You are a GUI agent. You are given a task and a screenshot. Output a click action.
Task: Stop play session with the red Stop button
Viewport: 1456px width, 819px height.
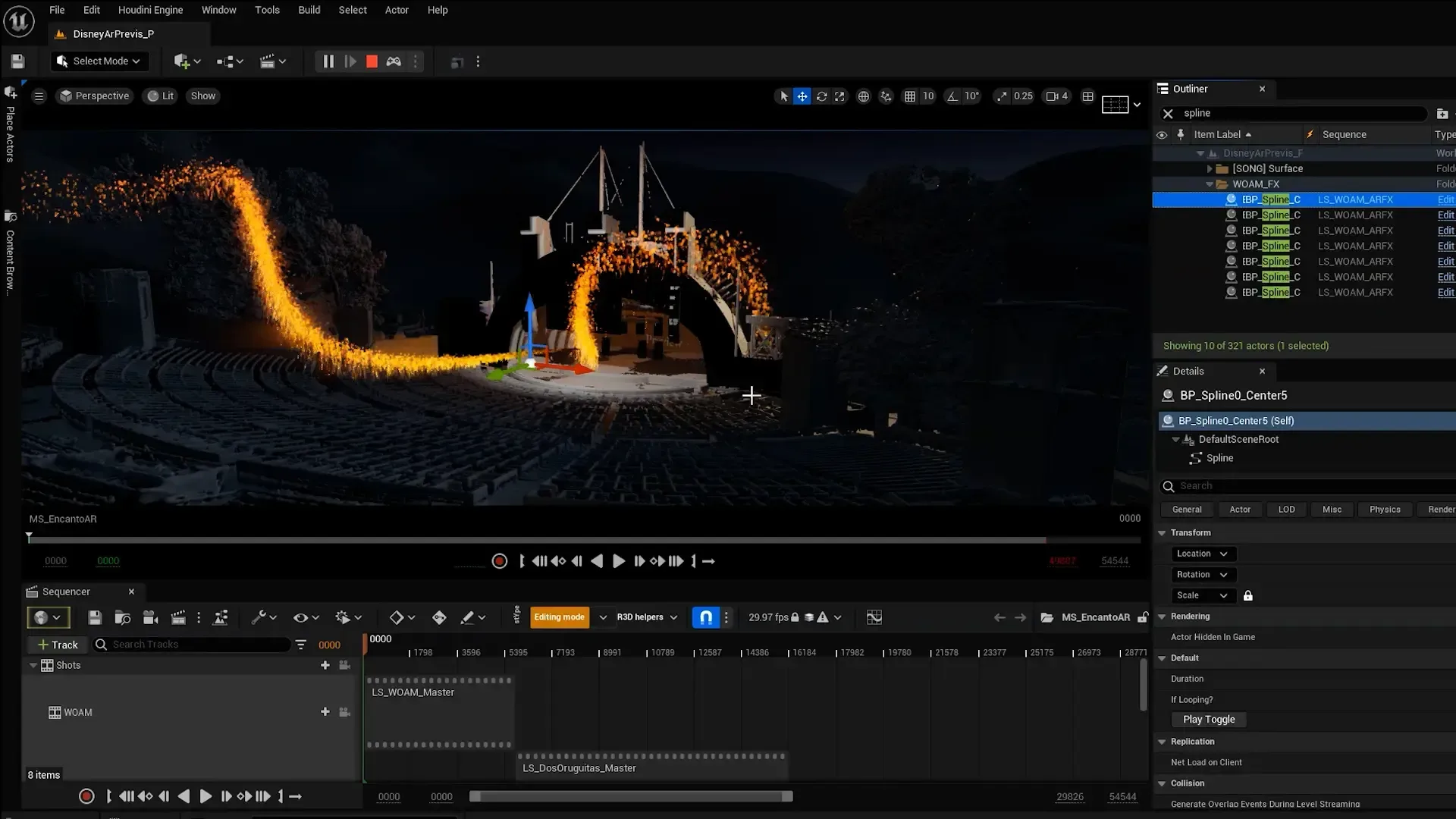(x=372, y=61)
